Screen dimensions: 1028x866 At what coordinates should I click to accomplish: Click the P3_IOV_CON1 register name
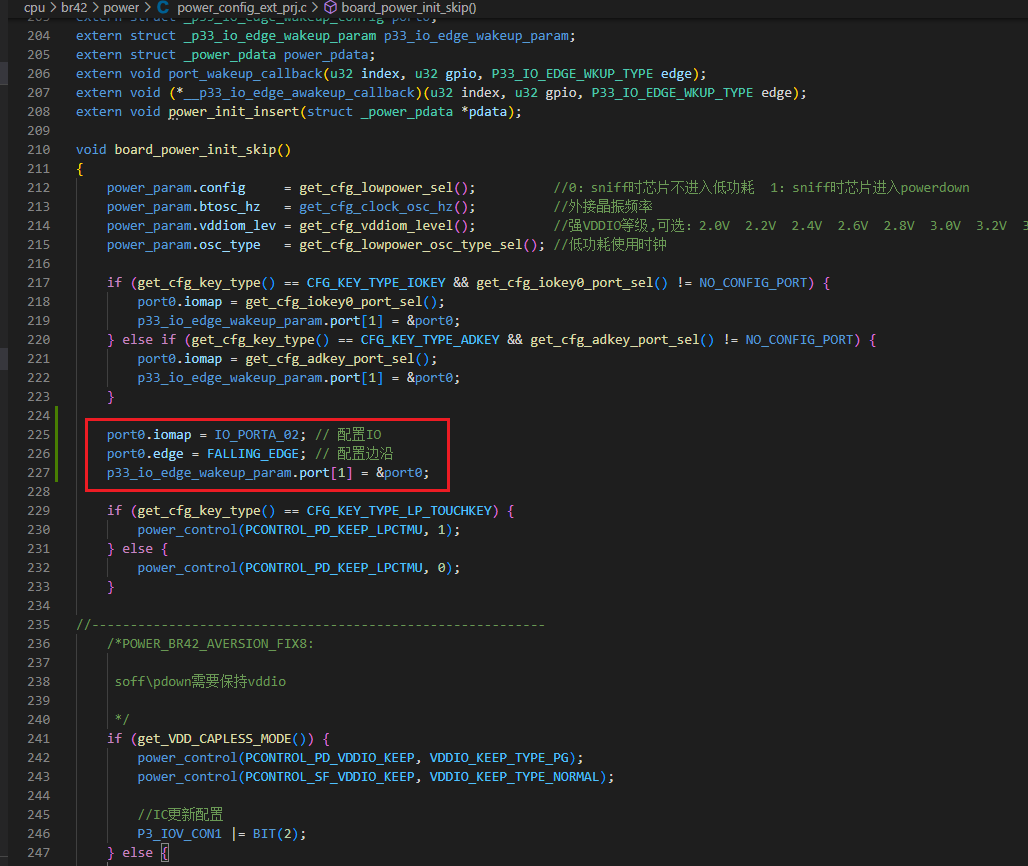click(x=180, y=834)
